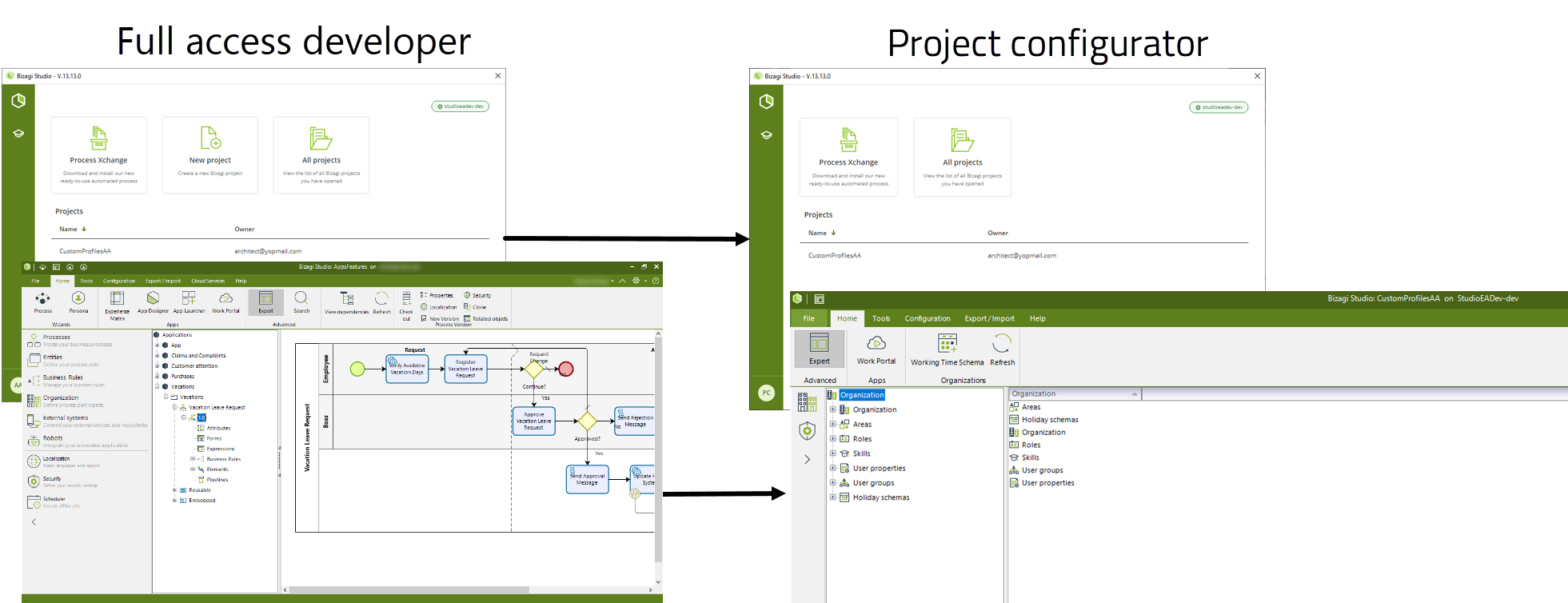Open Tools tab in developer Studio
Image resolution: width=1568 pixels, height=603 pixels.
[x=86, y=281]
